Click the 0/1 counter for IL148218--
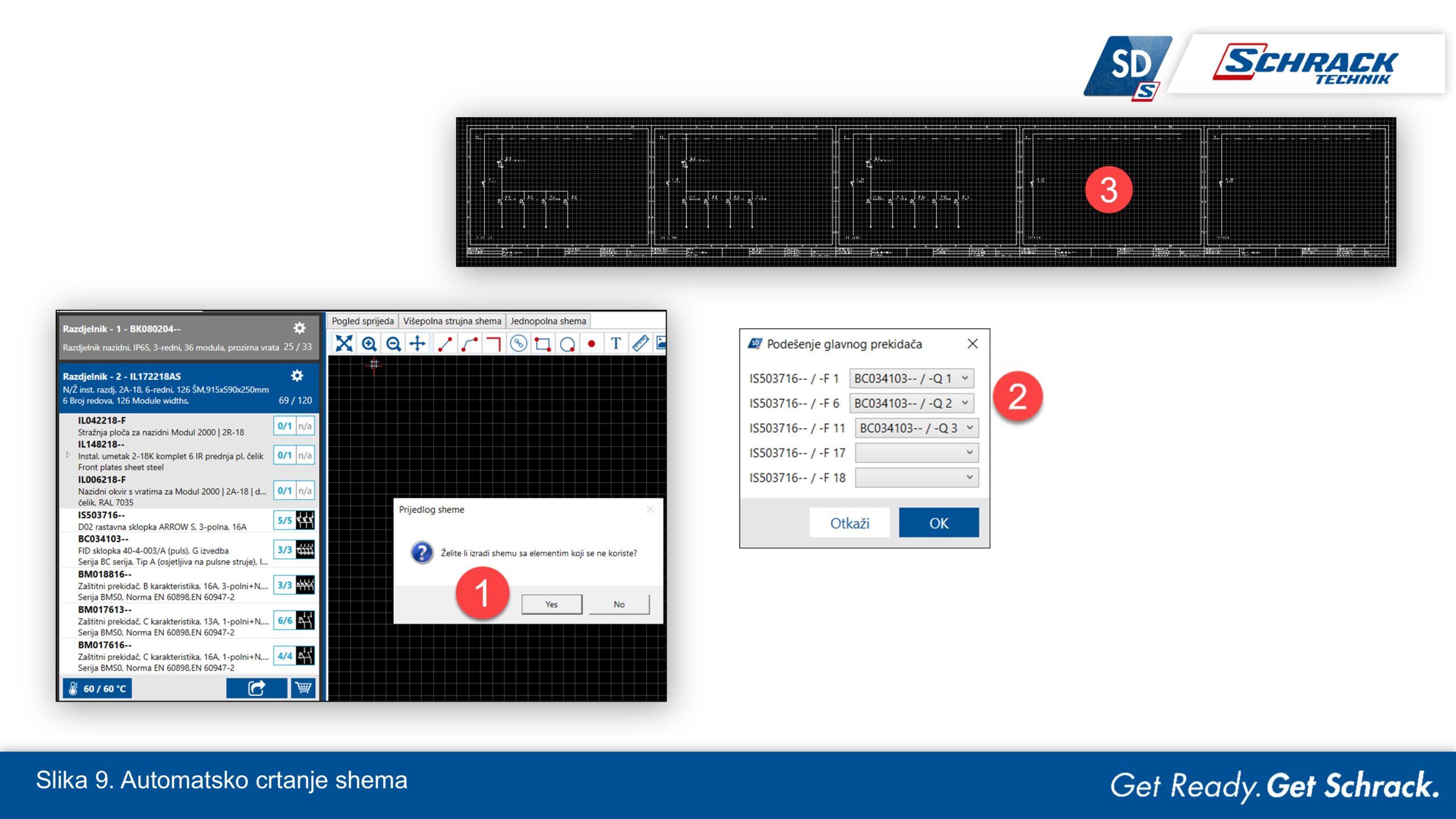 284,455
